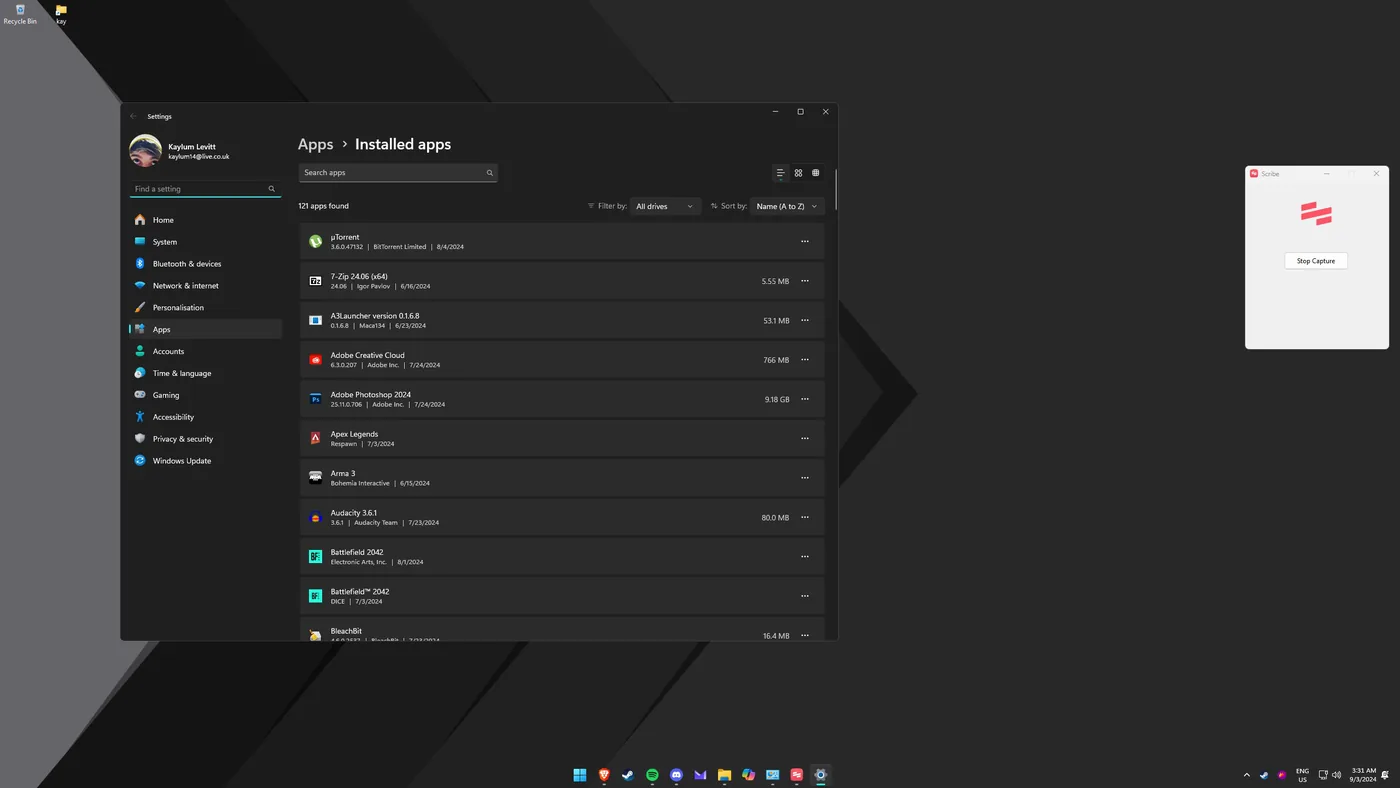Go back with the Settings back arrow
Screen dimensions: 1400x788
tap(133, 116)
